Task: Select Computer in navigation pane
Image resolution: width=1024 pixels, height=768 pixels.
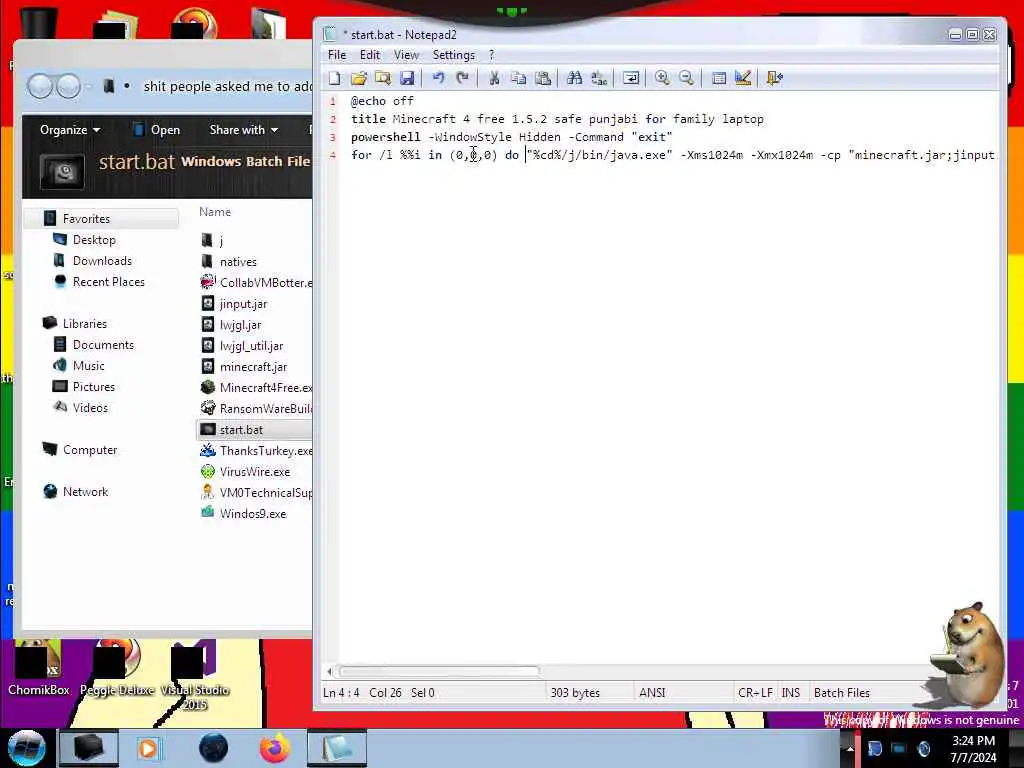Action: pos(89,449)
